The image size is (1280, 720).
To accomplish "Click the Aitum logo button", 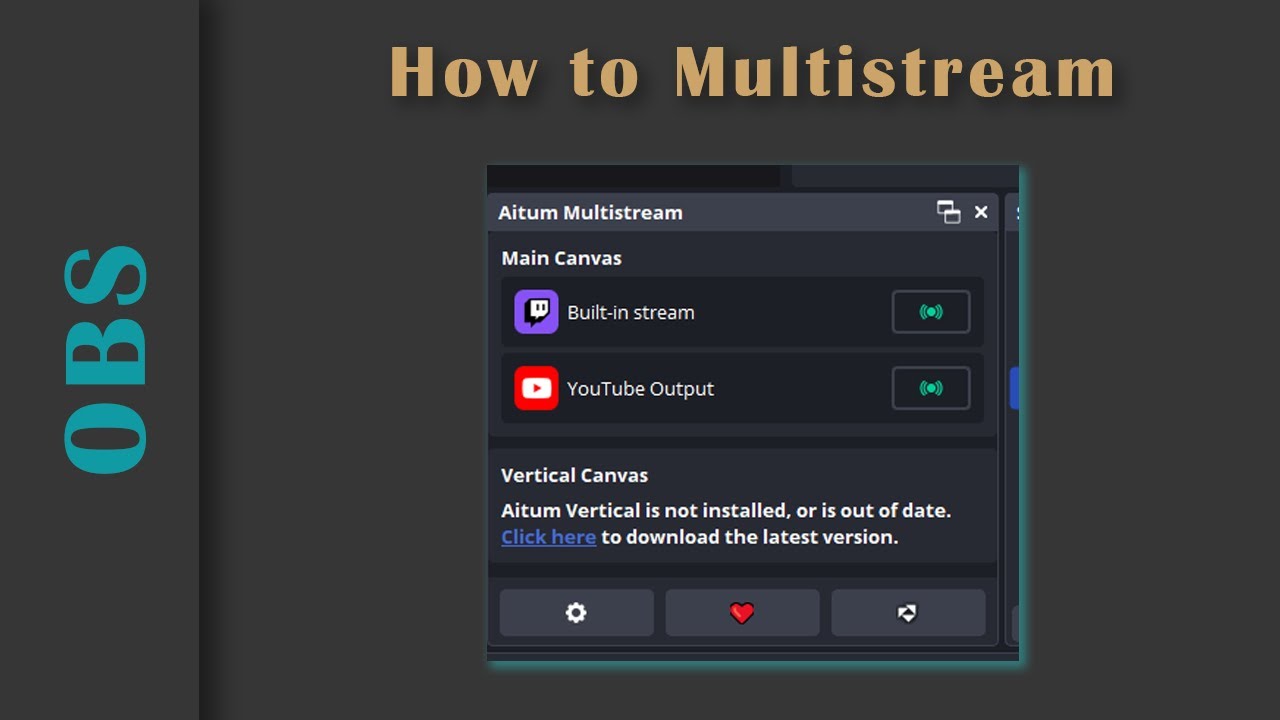I will 908,613.
